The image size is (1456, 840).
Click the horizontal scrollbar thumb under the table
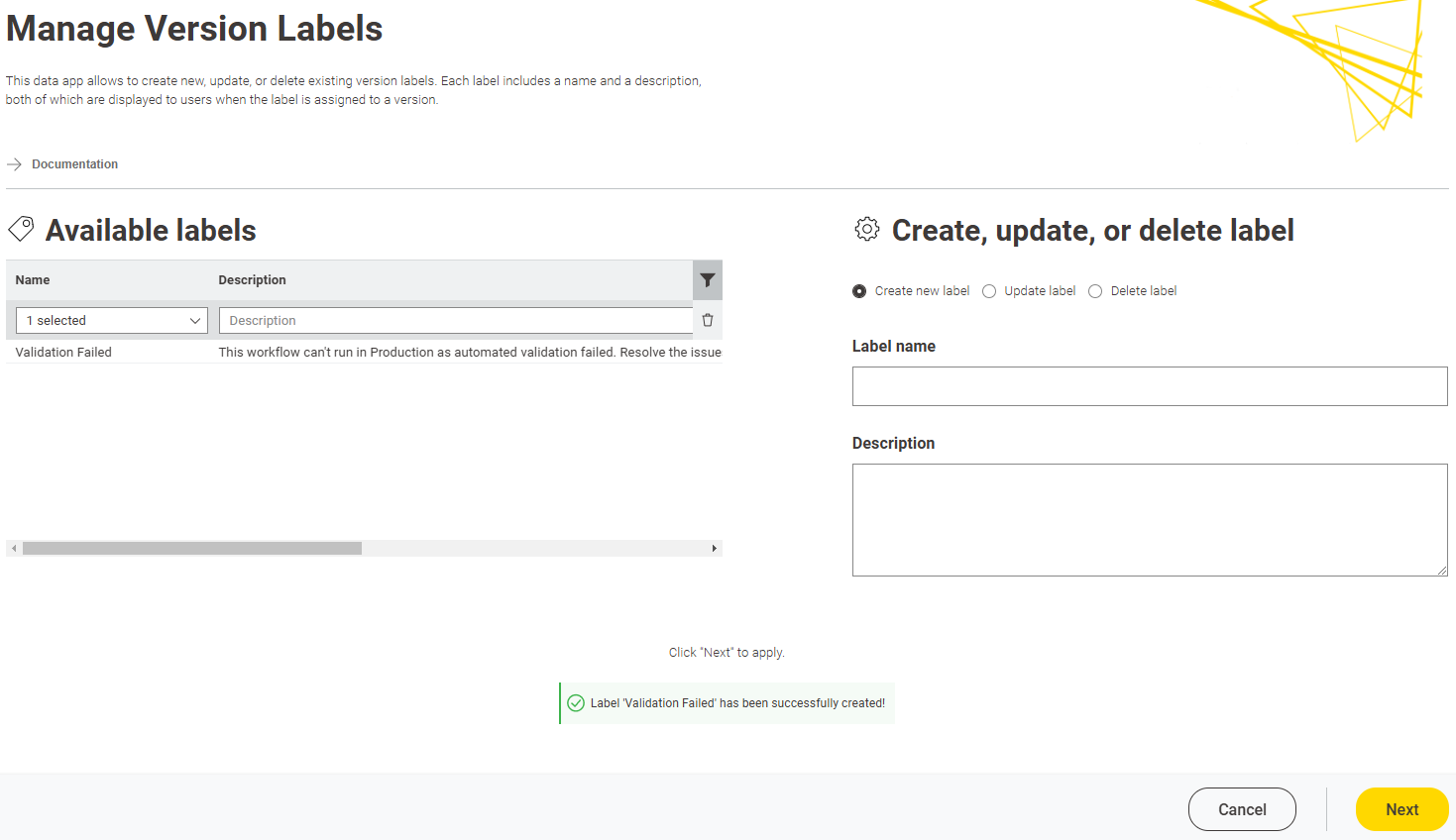point(192,548)
